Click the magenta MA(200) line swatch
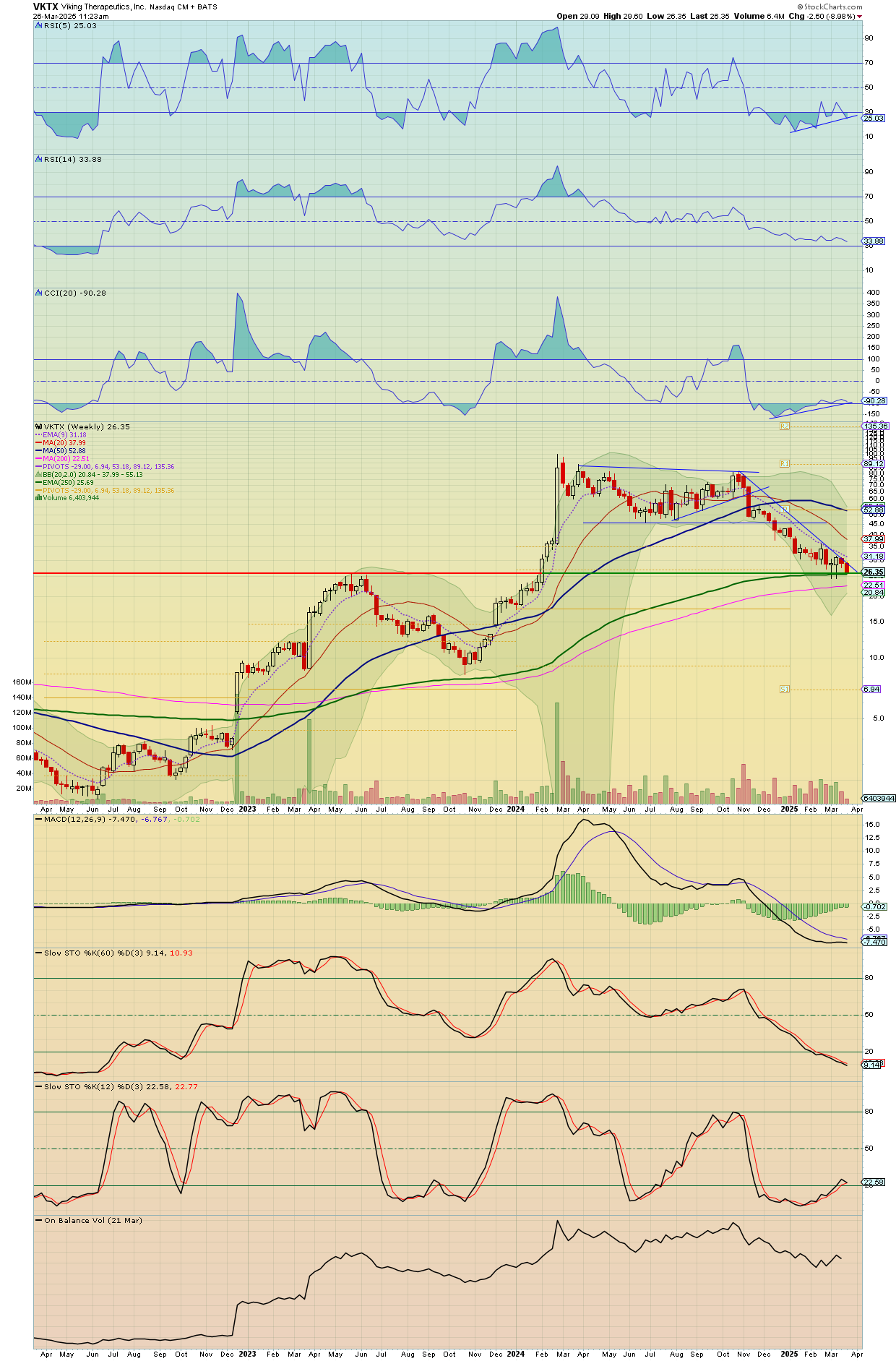Screen dimensions: 896x1361 coord(38,459)
